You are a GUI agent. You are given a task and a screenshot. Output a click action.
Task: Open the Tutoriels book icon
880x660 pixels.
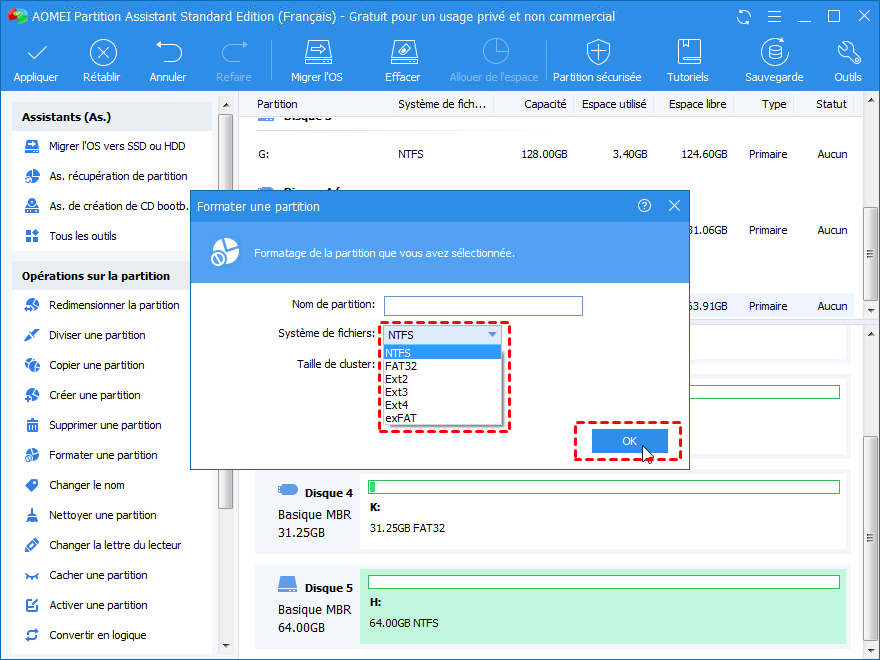pos(688,52)
